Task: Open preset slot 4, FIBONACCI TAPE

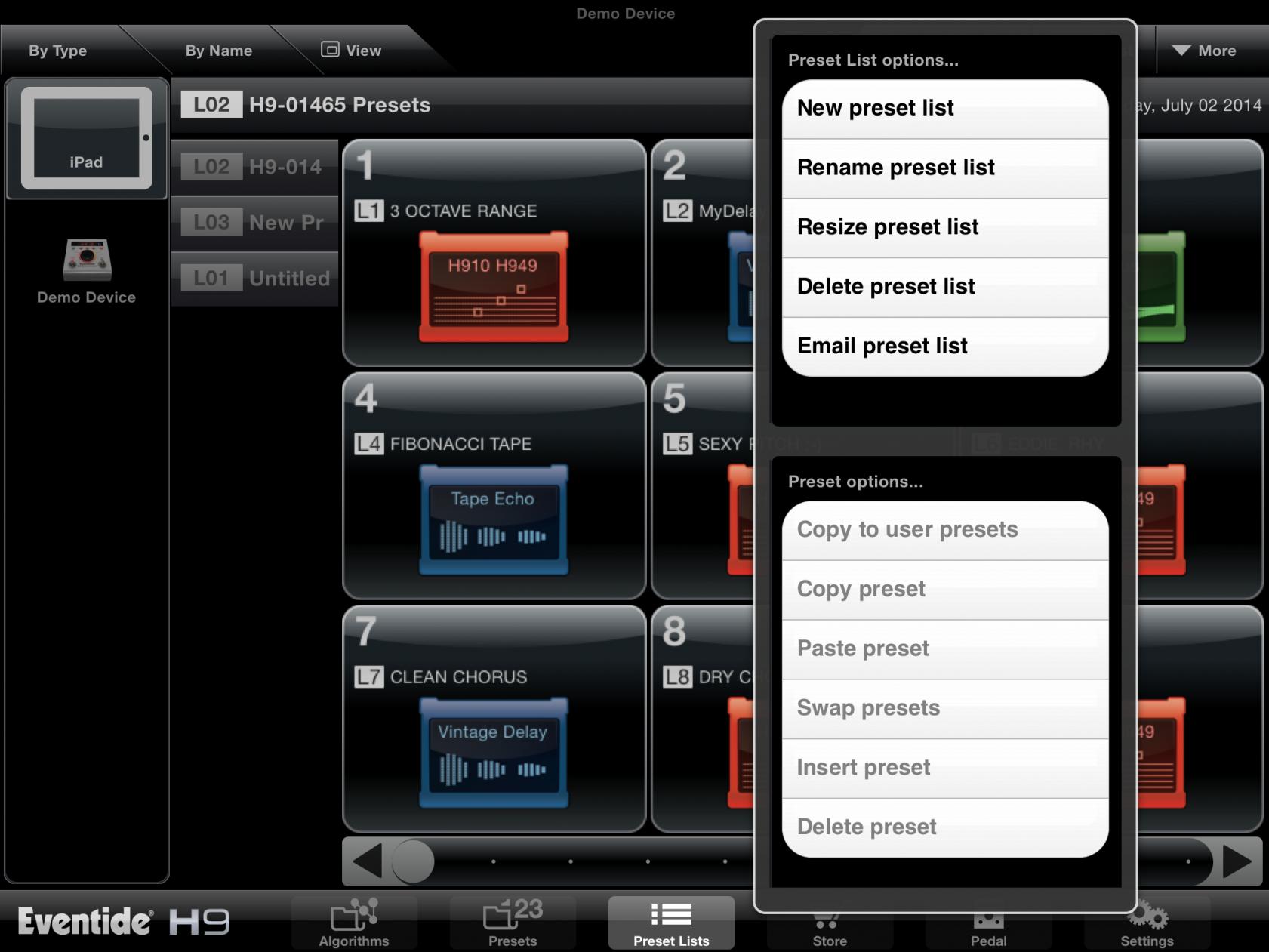Action: point(494,486)
